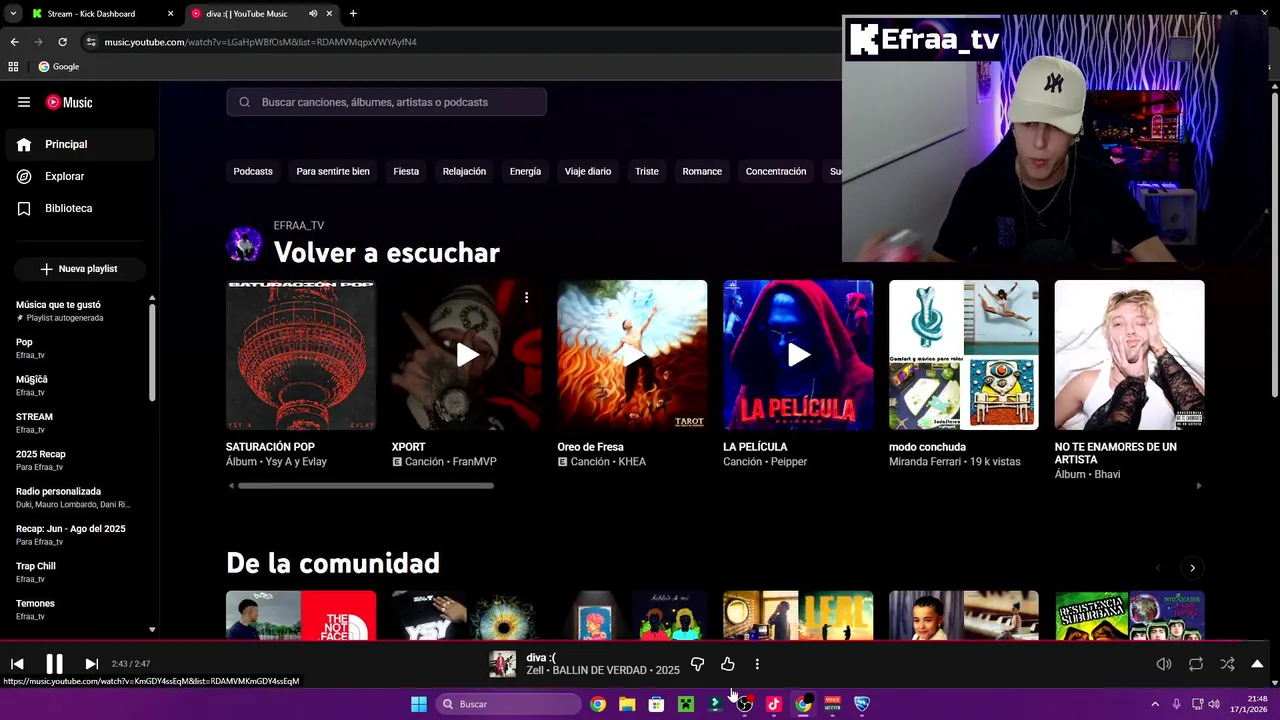Open Música que te gustó playlist
1280x720 pixels.
76,310
